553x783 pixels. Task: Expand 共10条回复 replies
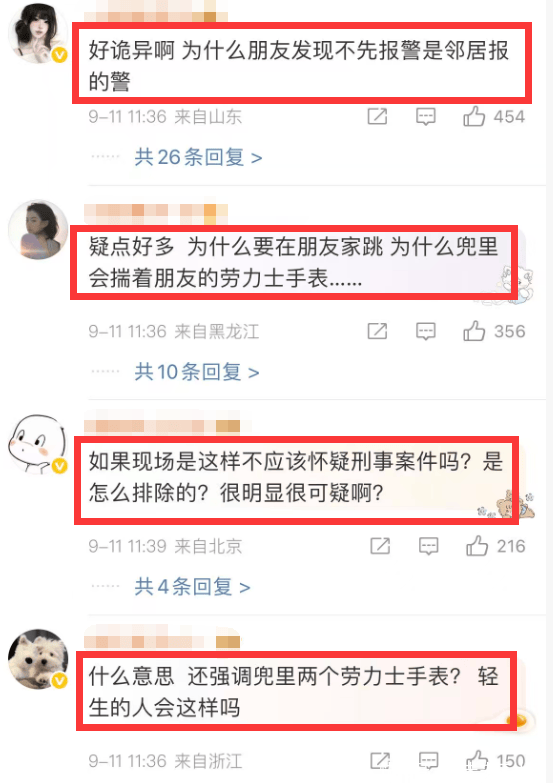(x=197, y=372)
